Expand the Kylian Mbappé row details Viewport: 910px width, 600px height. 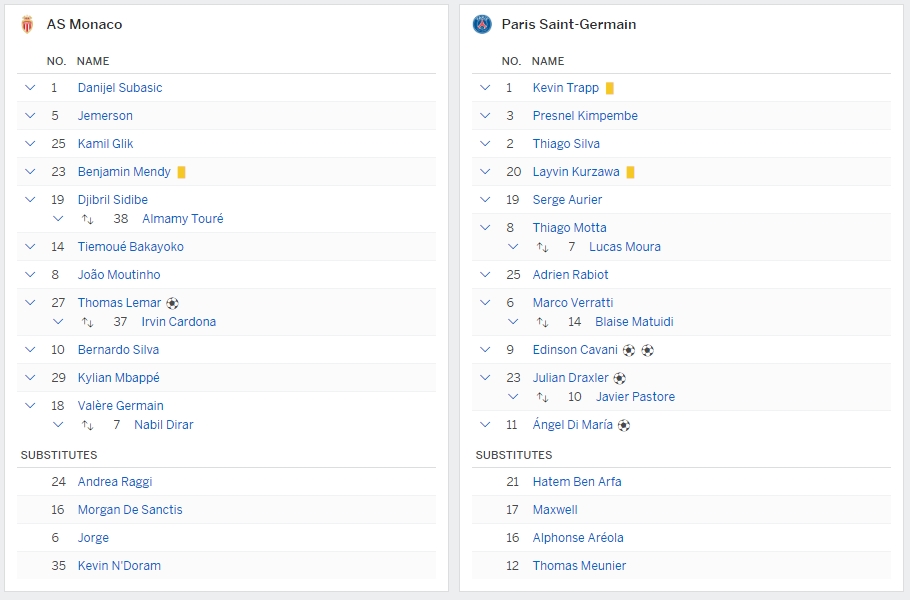[31, 378]
